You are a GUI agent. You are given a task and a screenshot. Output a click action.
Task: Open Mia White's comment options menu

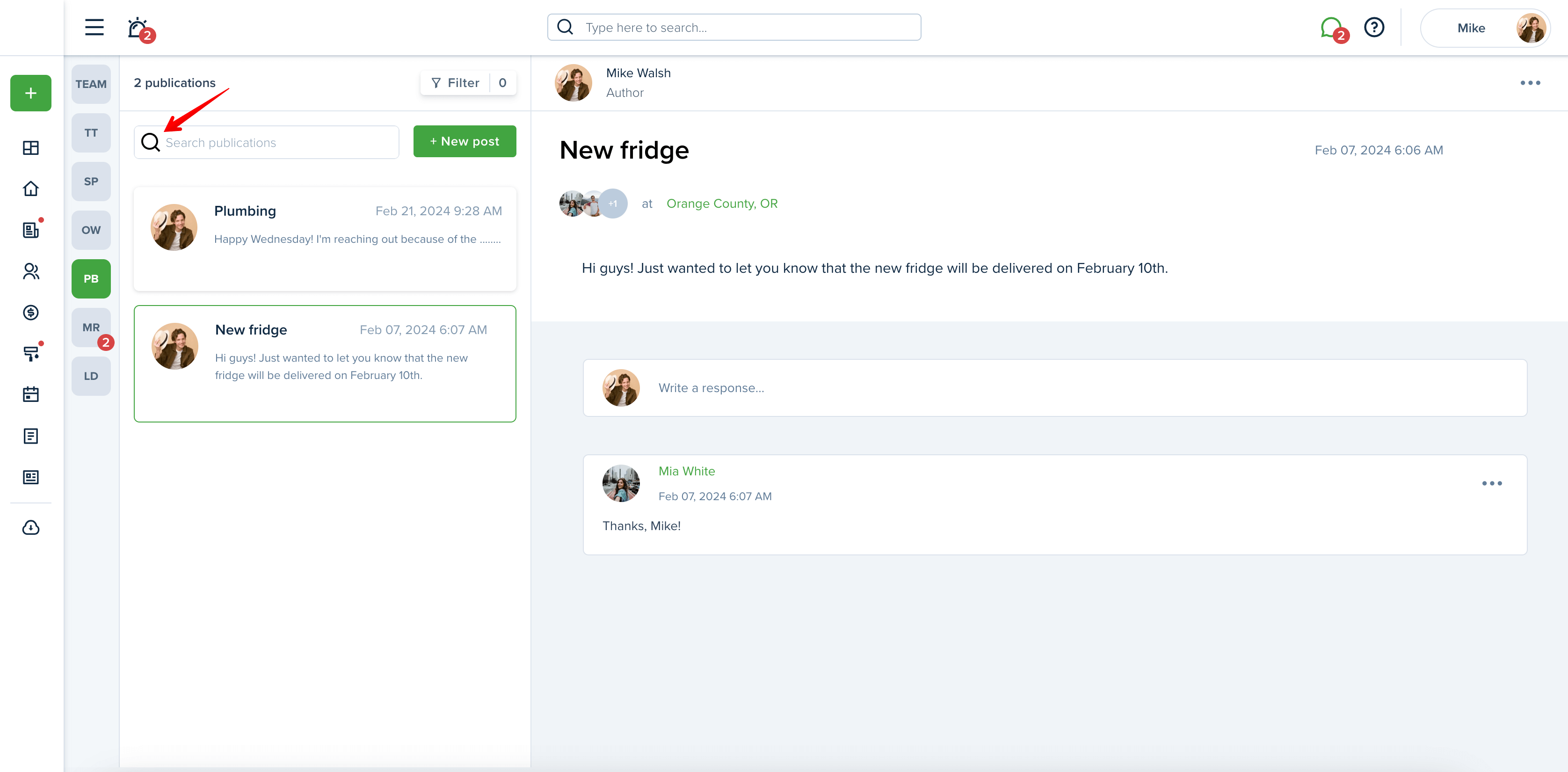(x=1492, y=483)
